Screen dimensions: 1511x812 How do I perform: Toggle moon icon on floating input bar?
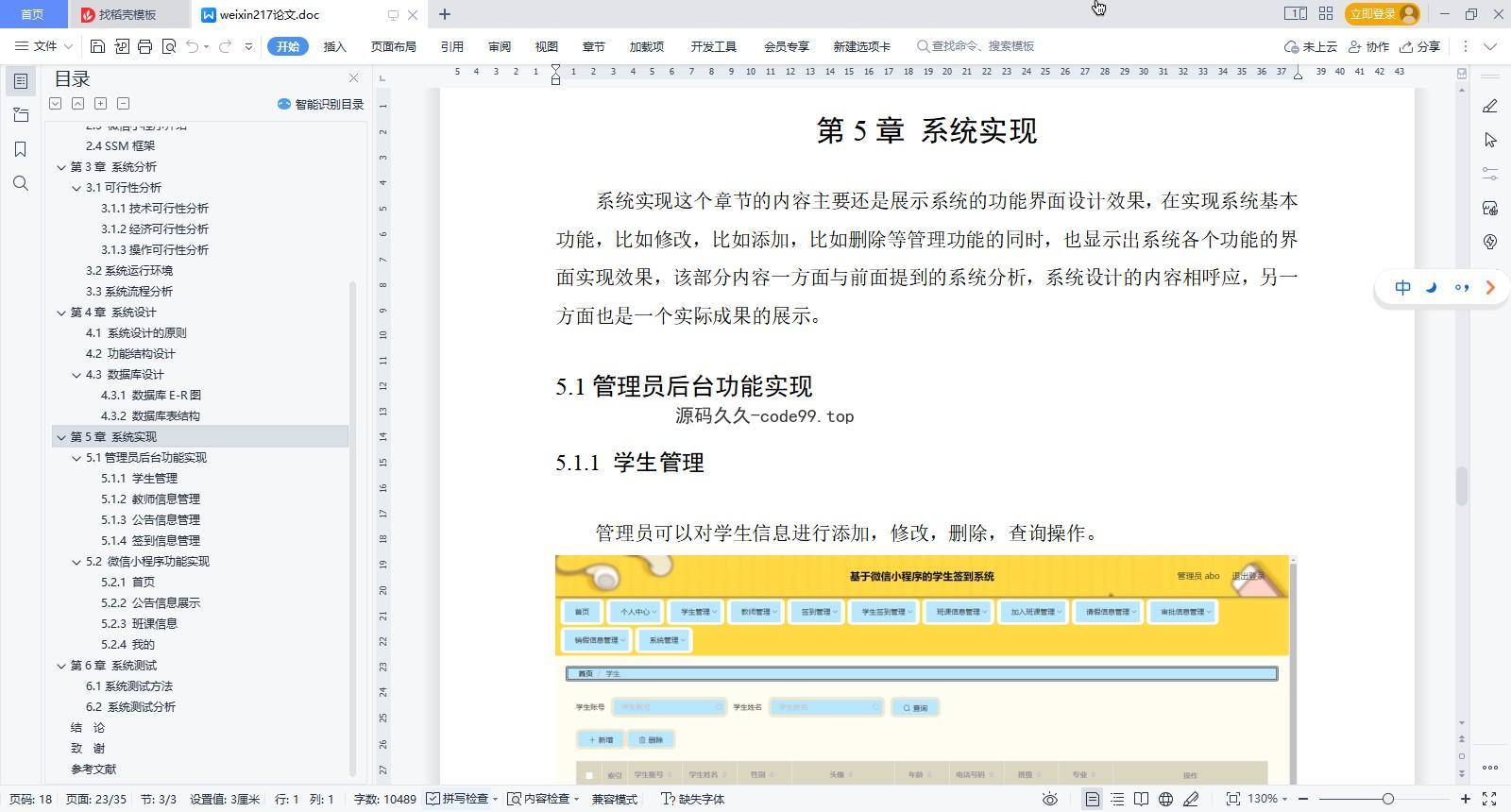pyautogui.click(x=1432, y=288)
